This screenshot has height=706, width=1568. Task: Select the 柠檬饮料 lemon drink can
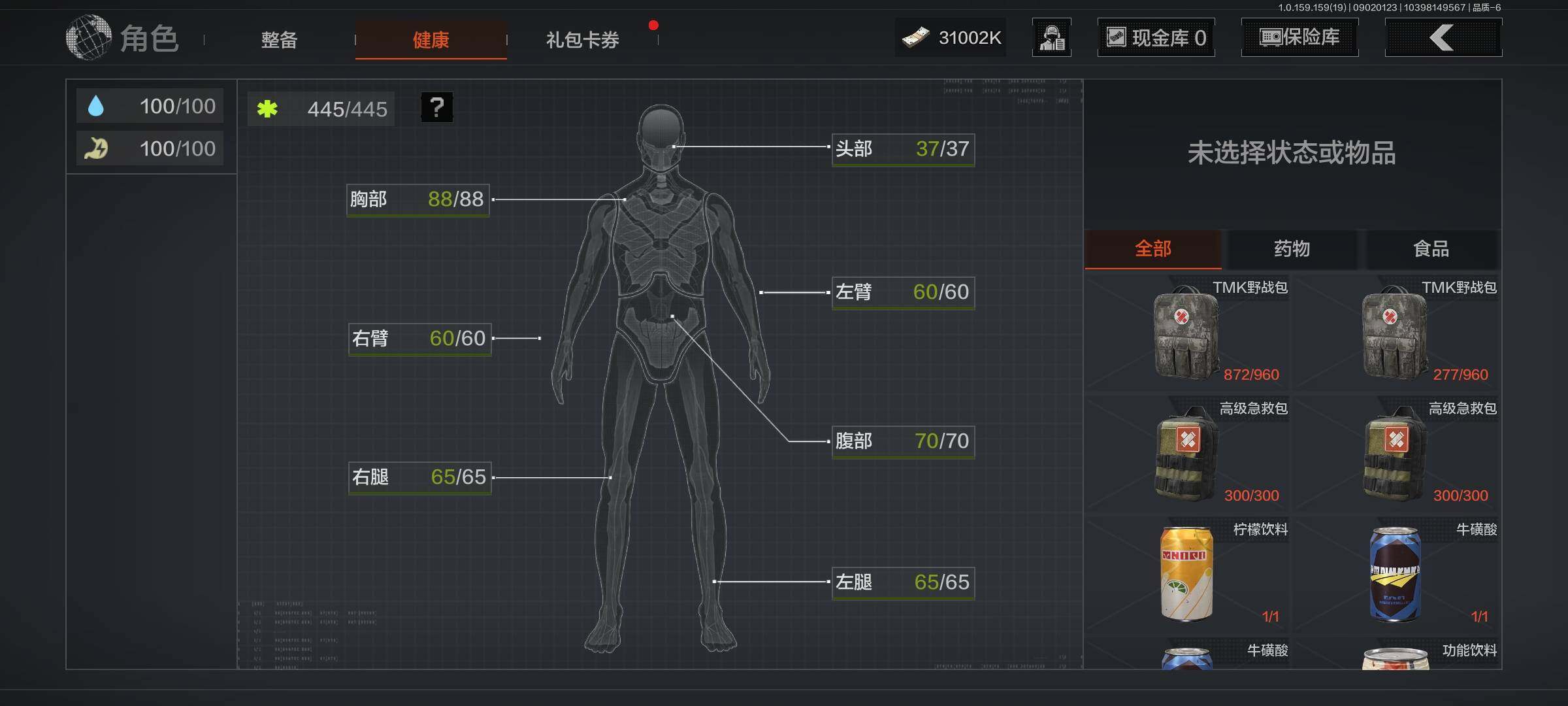coord(1188,574)
